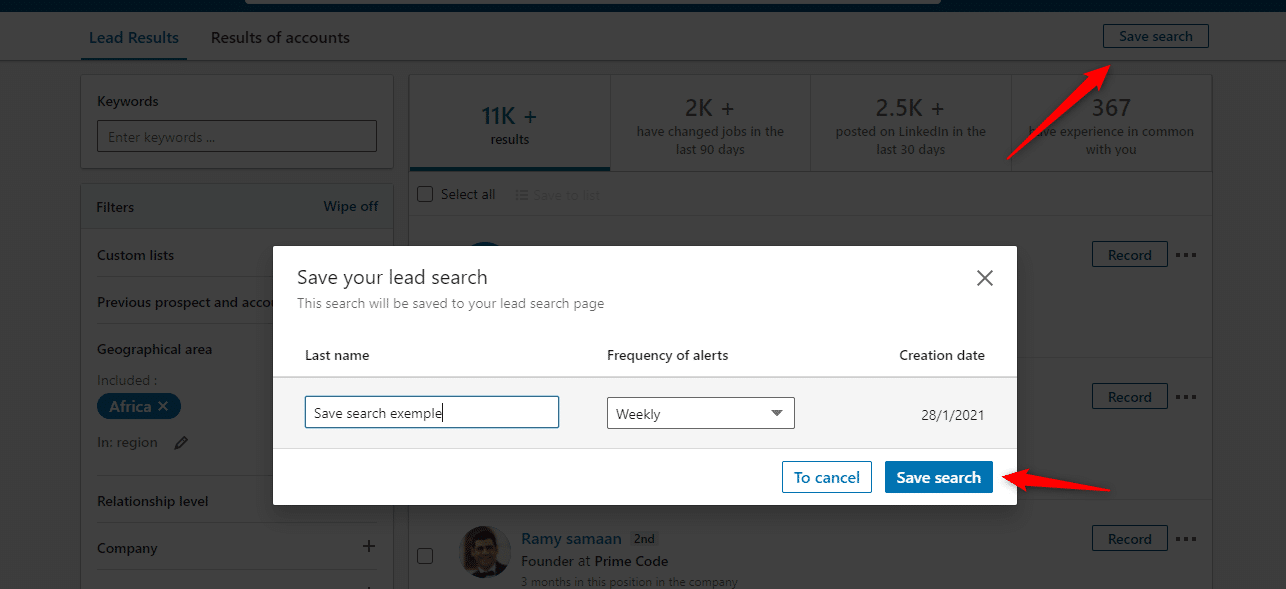The width and height of the screenshot is (1286, 589).
Task: Close the Save your lead search dialog
Action: 985,278
